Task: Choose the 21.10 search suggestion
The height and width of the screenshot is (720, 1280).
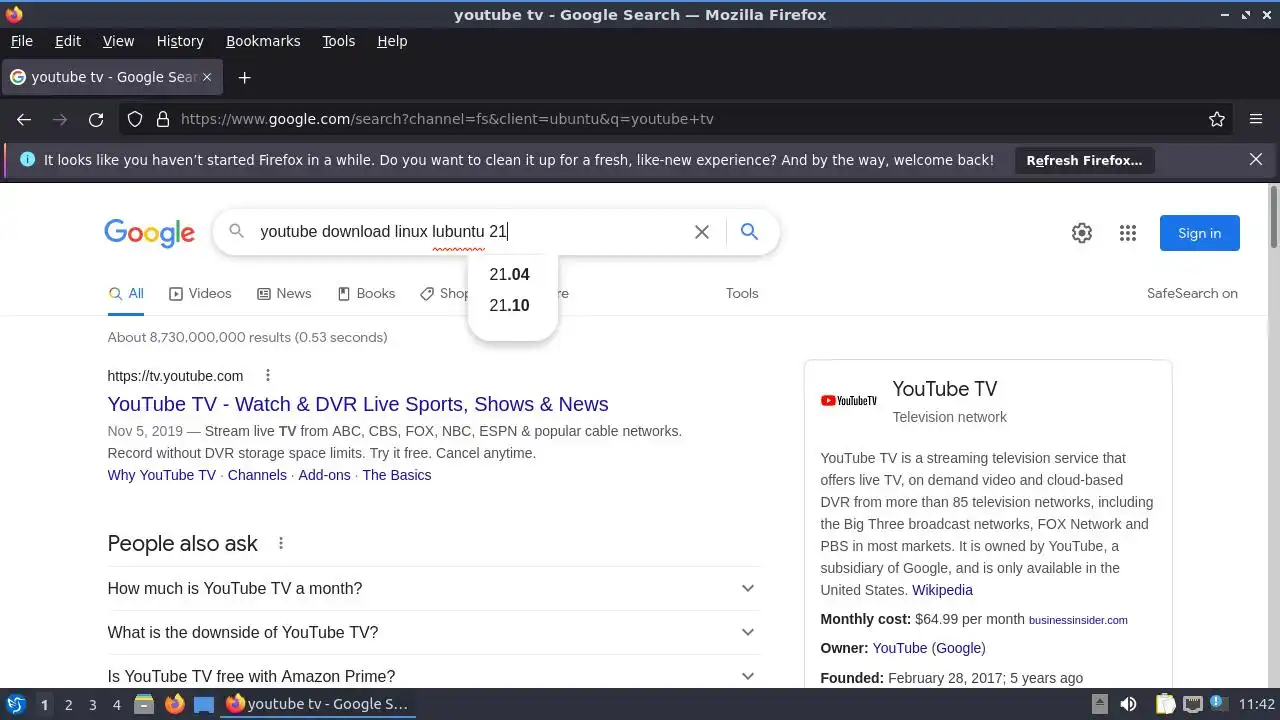Action: tap(510, 305)
